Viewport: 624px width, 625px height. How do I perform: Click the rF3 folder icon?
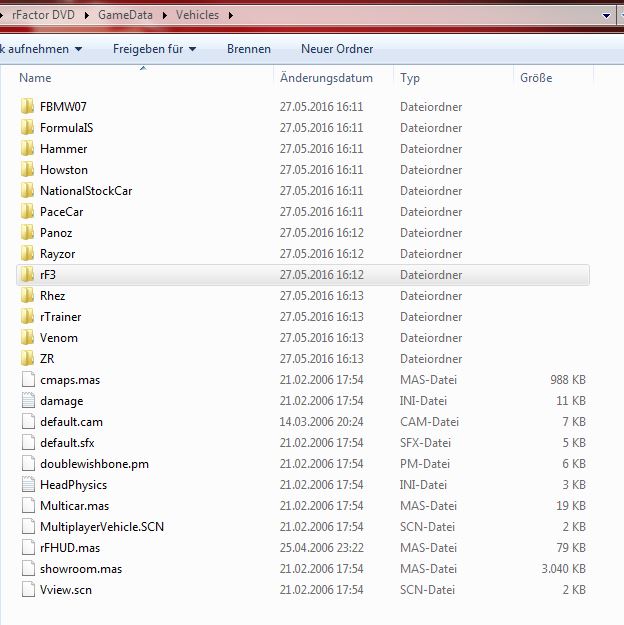[27, 275]
